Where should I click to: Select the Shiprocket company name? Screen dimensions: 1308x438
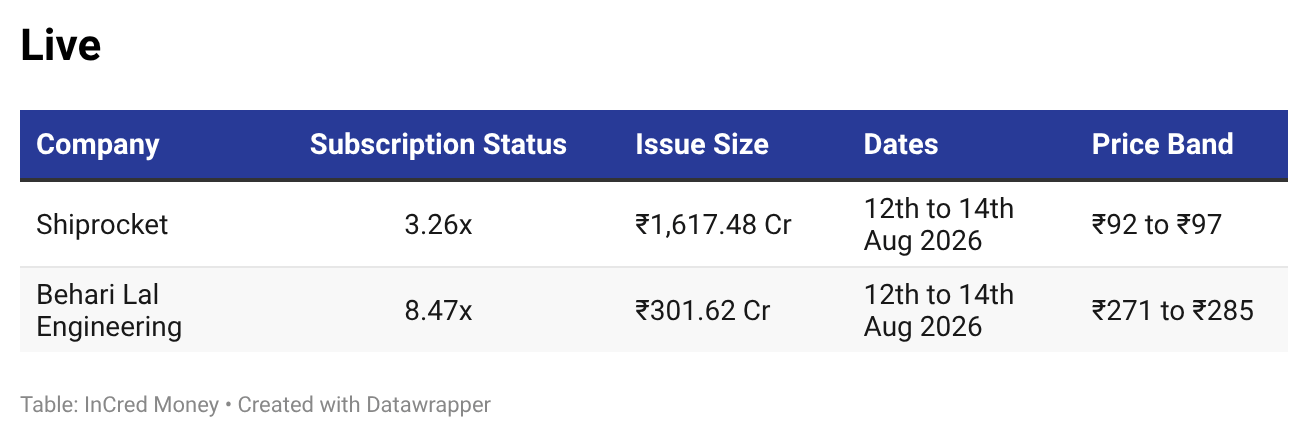point(102,225)
